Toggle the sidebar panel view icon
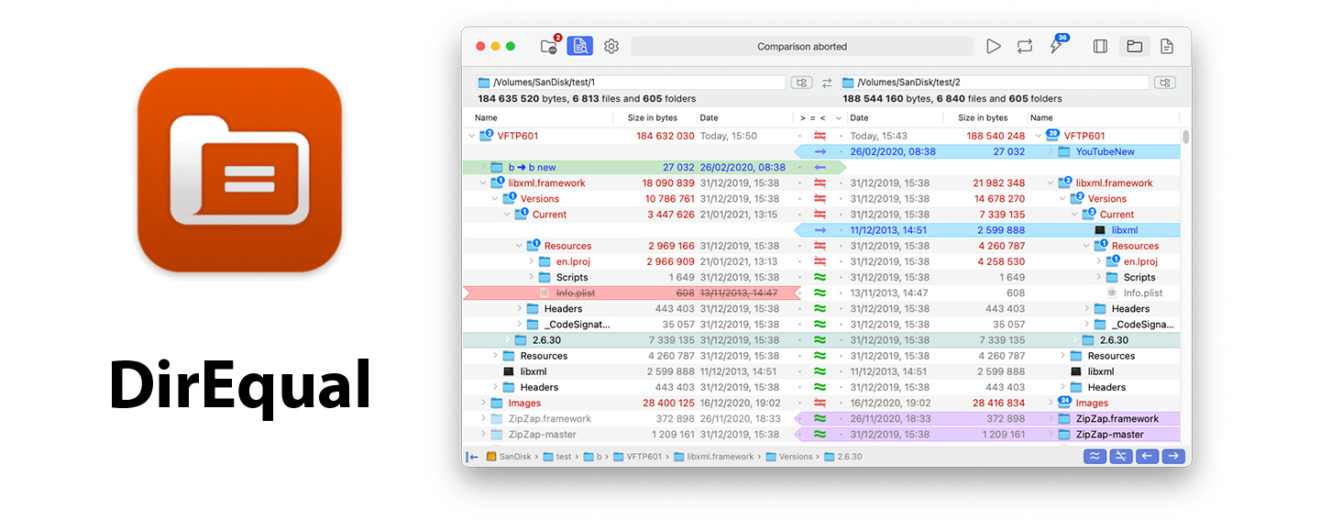1320x520 pixels. (1100, 46)
